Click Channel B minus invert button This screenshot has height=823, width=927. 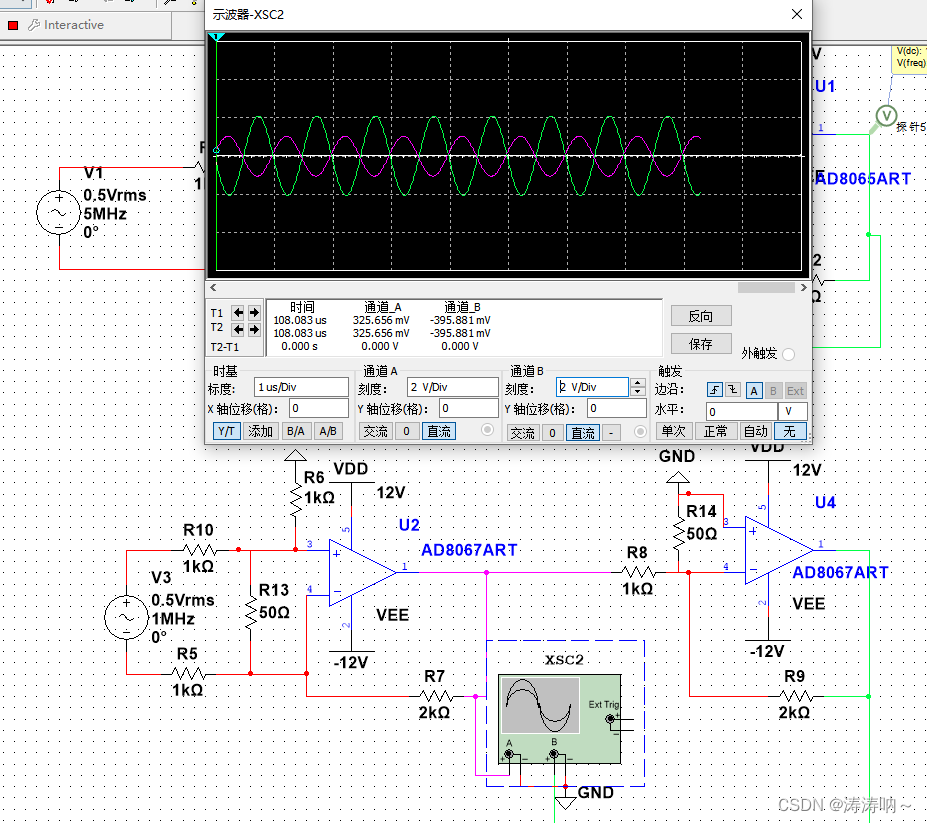[611, 433]
